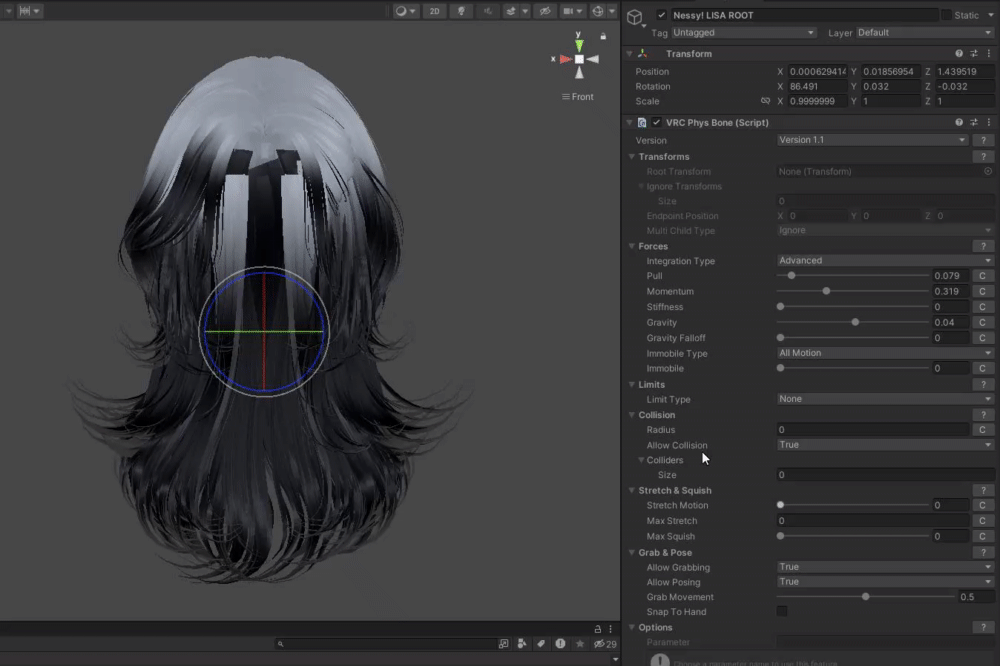Tick the Snap To Hand checkbox
Viewport: 1000px width, 666px height.
[x=782, y=611]
